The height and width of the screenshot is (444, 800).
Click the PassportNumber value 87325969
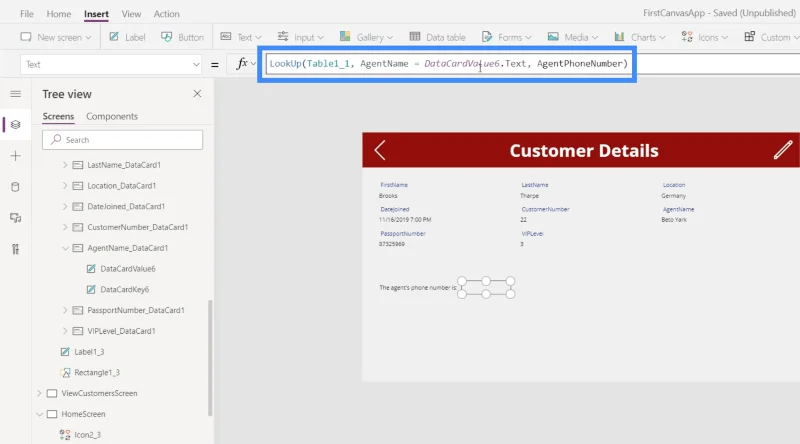392,244
